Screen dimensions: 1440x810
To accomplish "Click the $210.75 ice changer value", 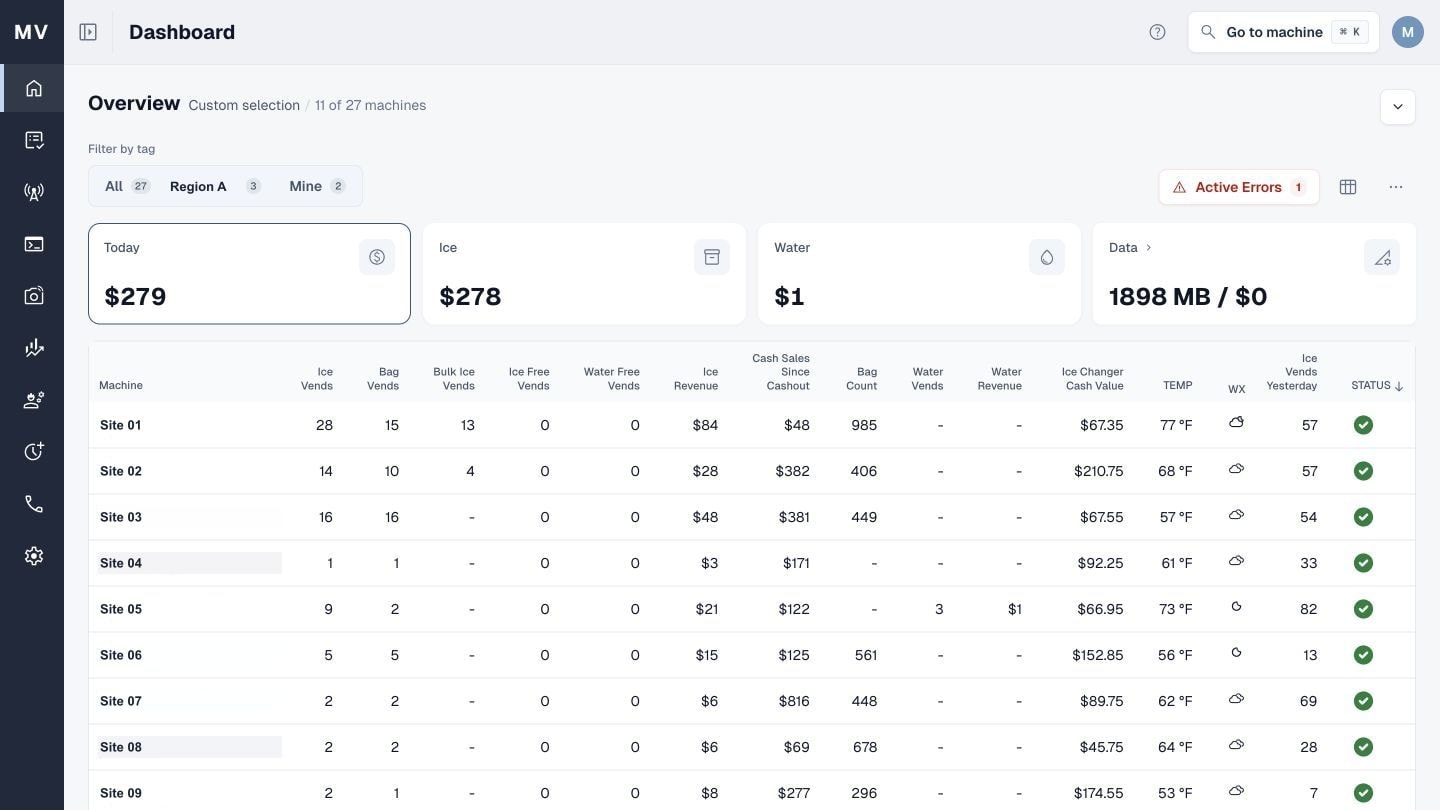I will coord(1098,471).
